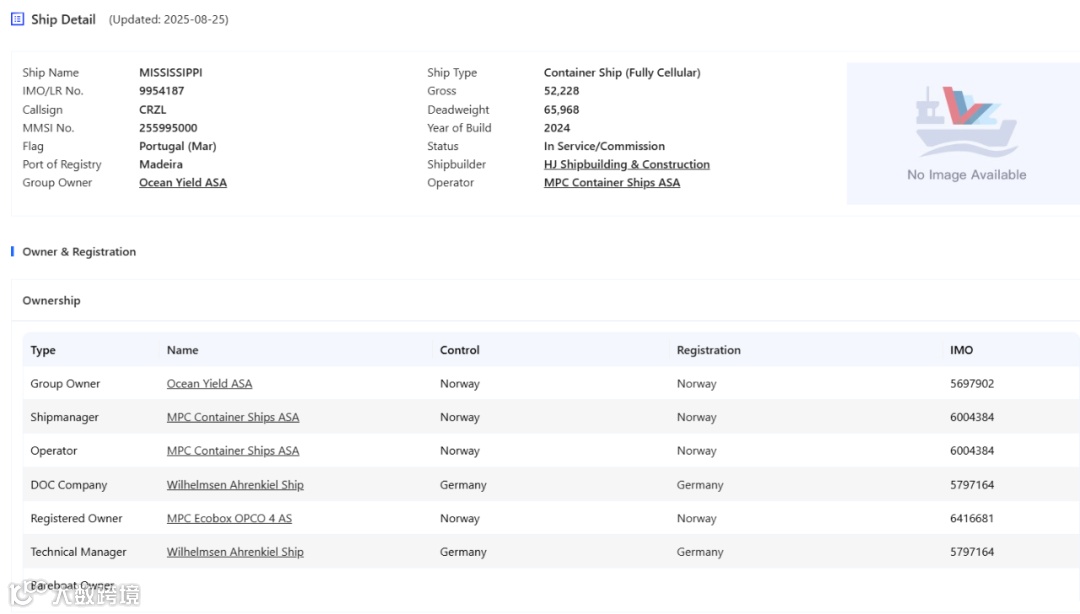Click the Updated: 2025-08-25 date text

(169, 20)
